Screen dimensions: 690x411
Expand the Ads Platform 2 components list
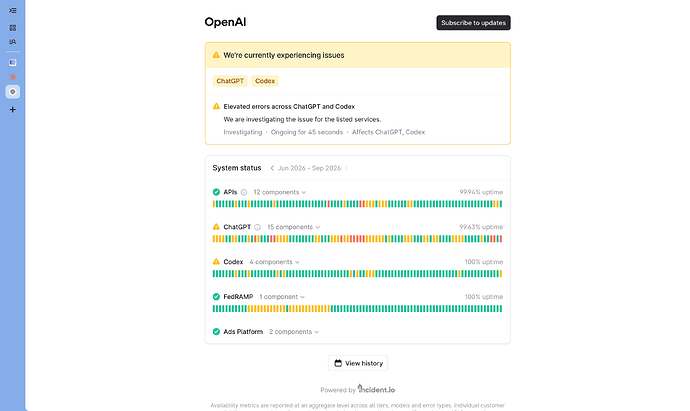[294, 332]
